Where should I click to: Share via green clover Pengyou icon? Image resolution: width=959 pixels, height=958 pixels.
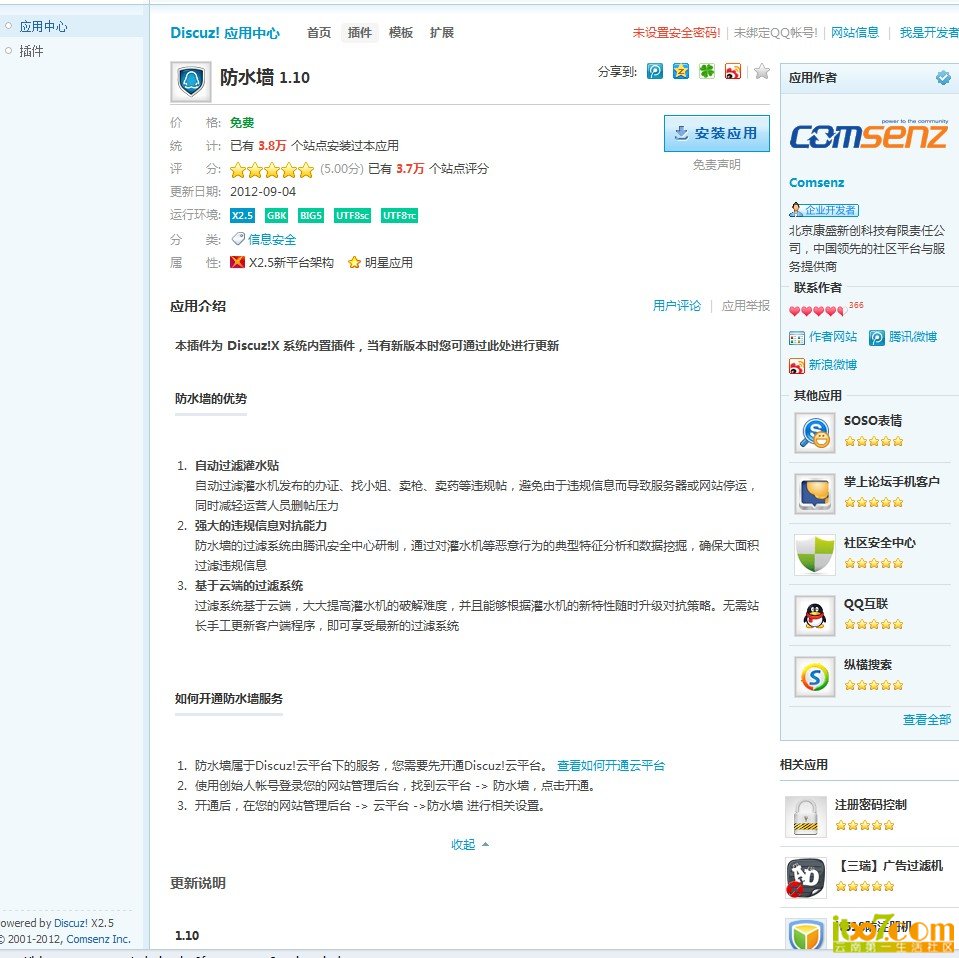[x=706, y=72]
